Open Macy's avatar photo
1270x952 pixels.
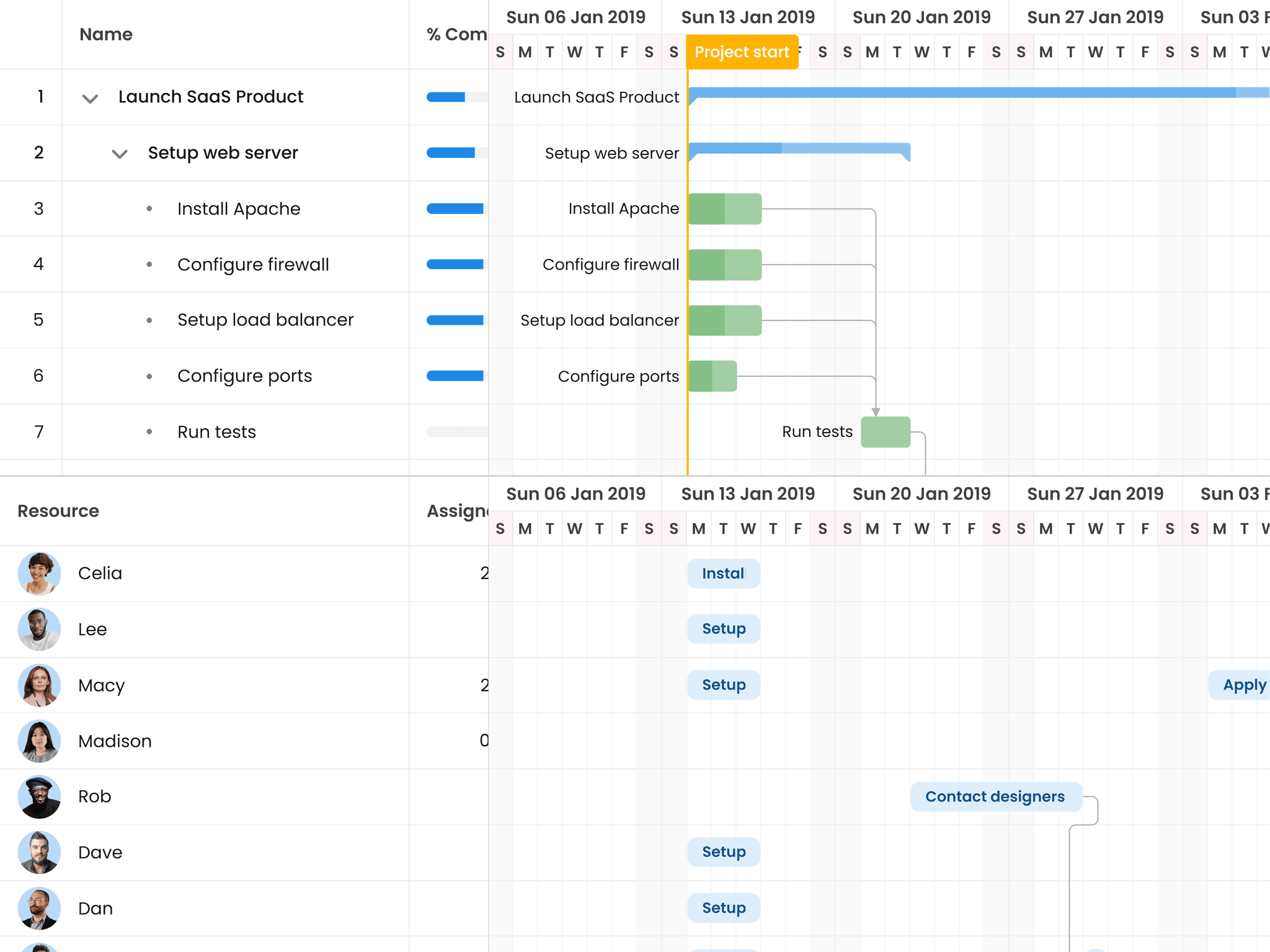[38, 685]
